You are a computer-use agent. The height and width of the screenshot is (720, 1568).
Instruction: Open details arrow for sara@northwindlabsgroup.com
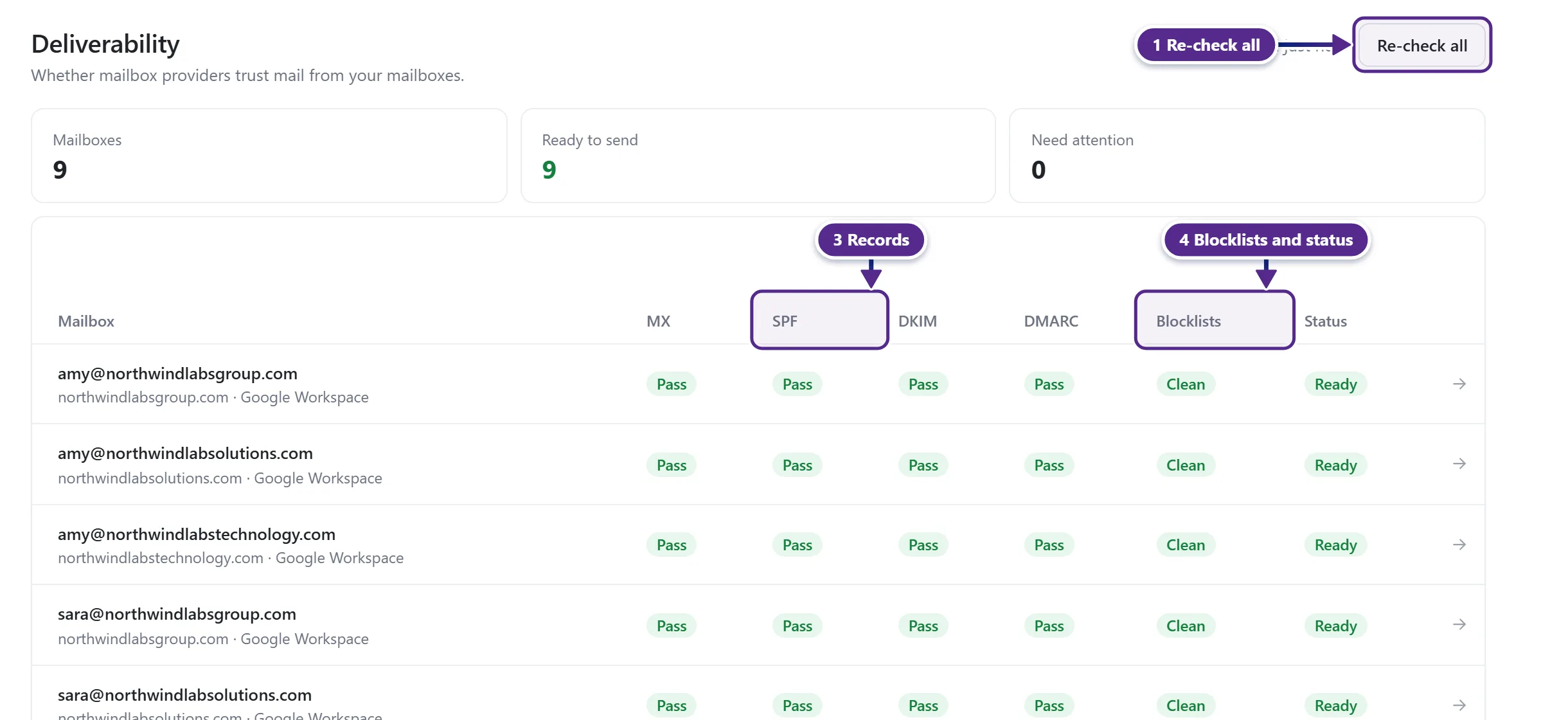1459,624
